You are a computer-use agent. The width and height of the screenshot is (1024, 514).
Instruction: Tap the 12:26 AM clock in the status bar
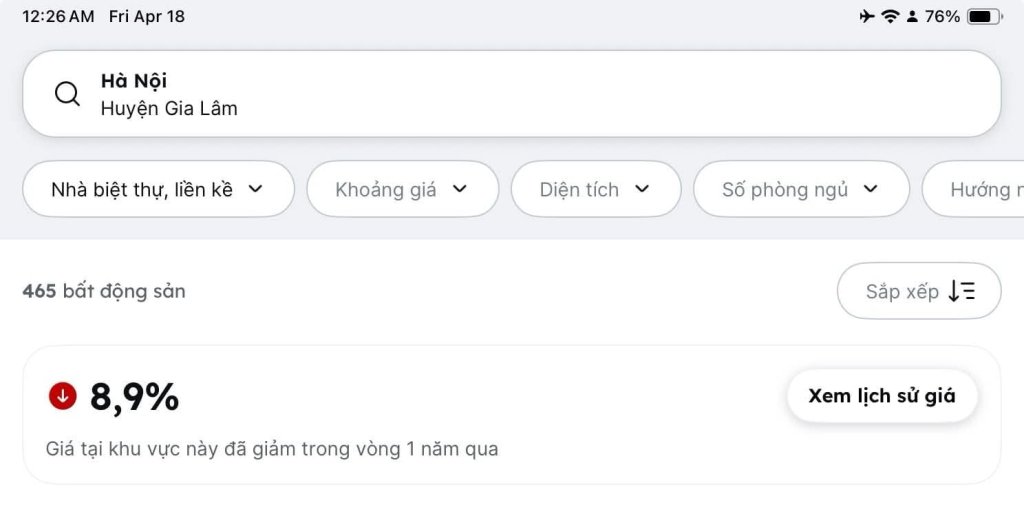[58, 17]
